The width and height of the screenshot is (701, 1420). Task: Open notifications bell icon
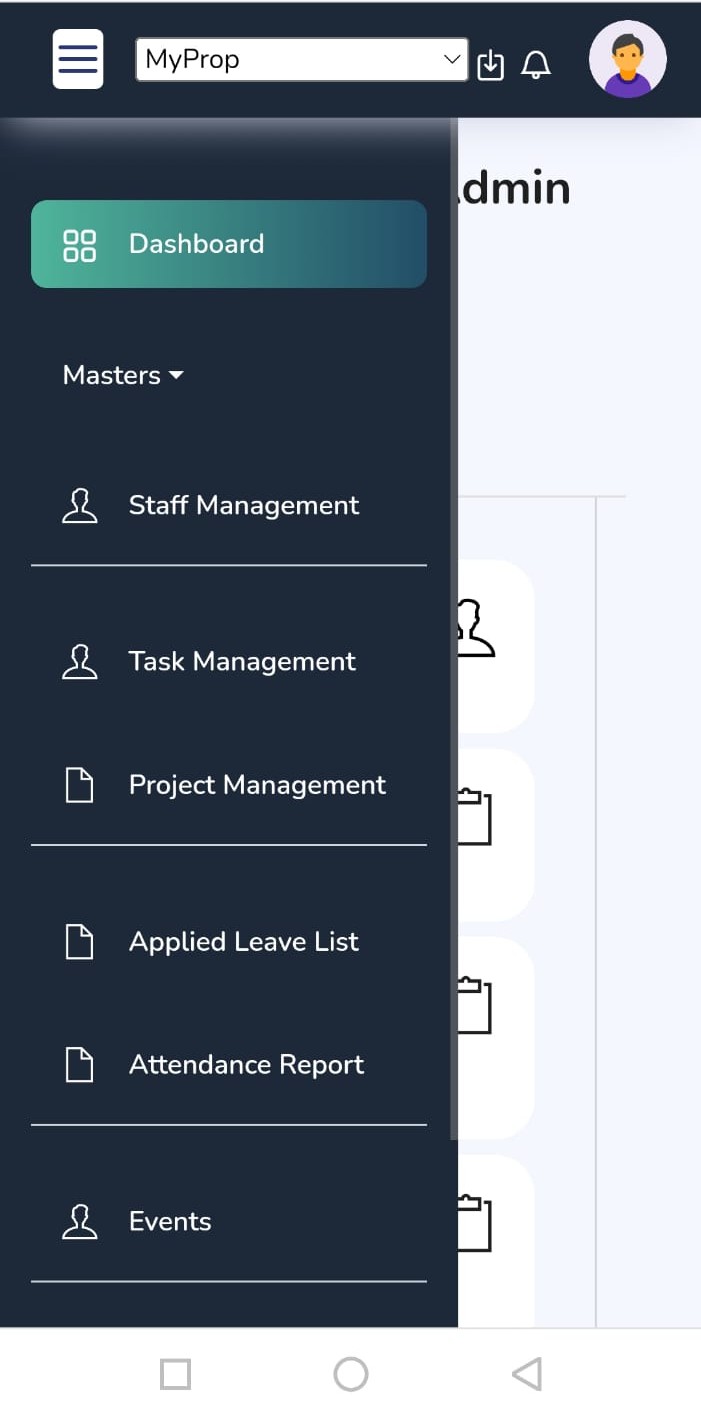click(536, 65)
